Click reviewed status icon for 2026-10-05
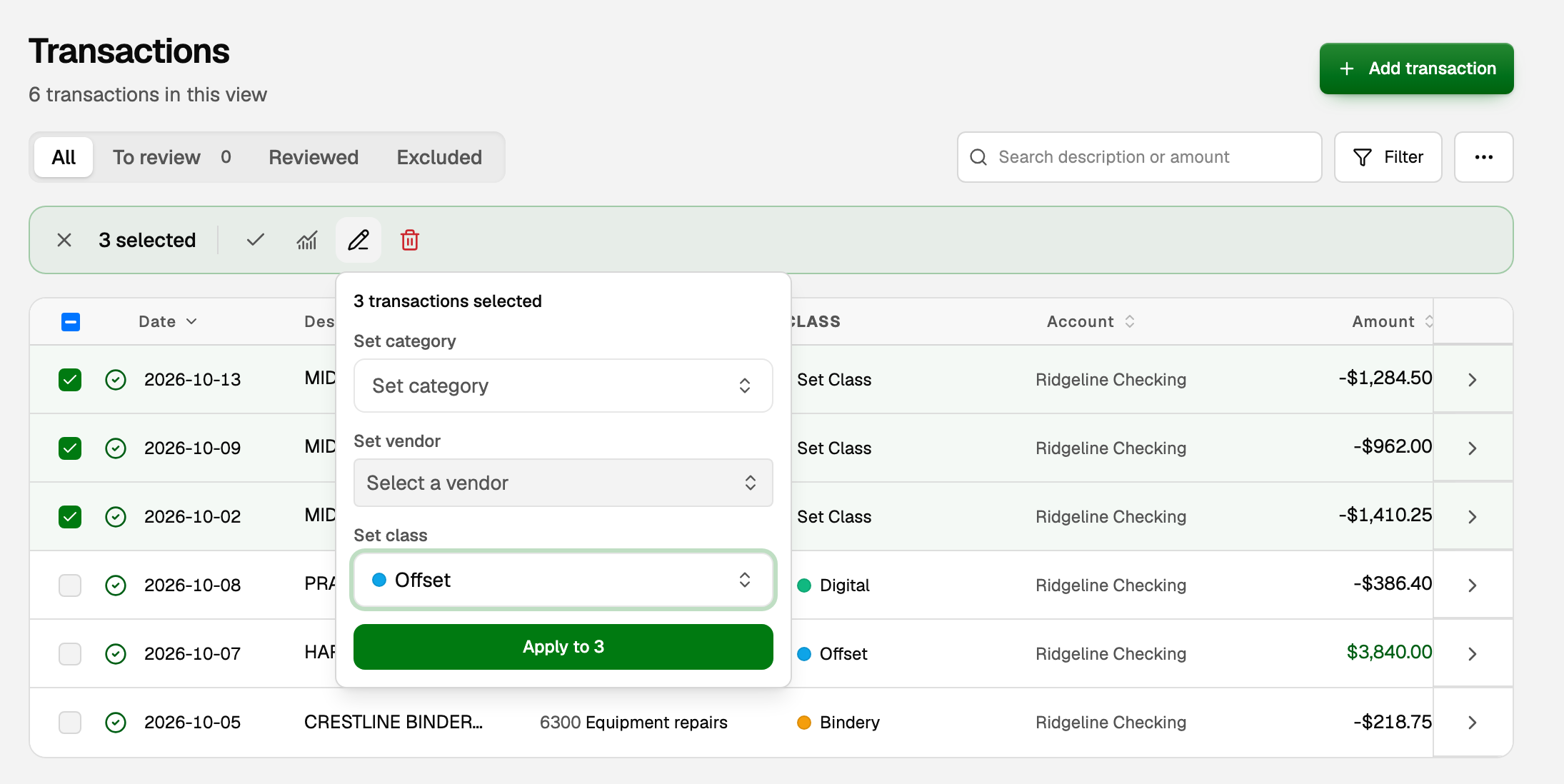This screenshot has width=1564, height=784. pyautogui.click(x=116, y=723)
